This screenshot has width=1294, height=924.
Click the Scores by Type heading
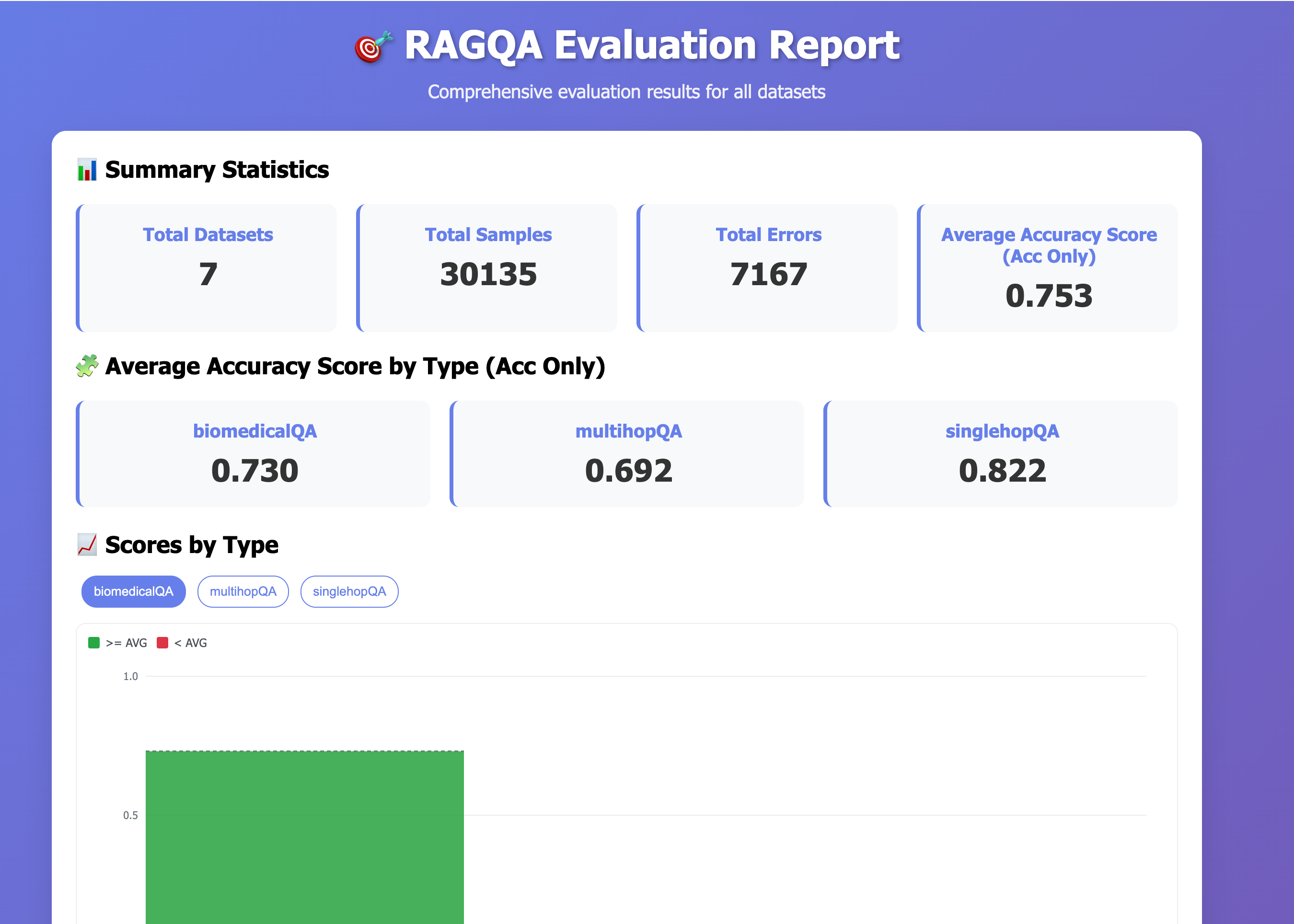192,544
